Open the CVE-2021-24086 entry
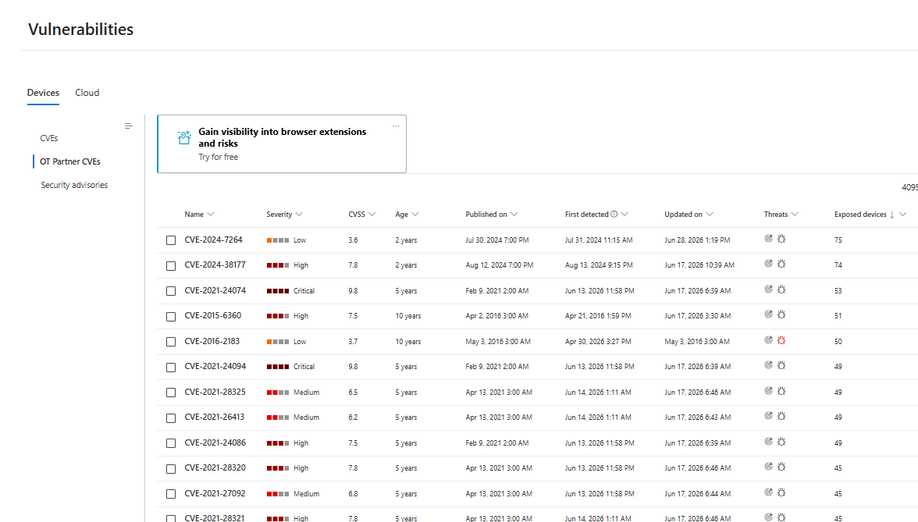The height and width of the screenshot is (522, 918). click(215, 442)
